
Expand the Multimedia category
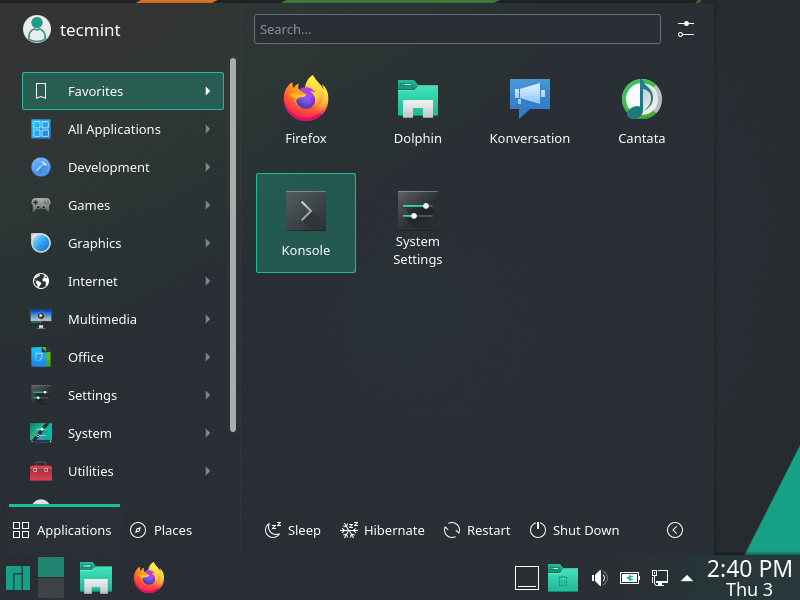(x=122, y=319)
